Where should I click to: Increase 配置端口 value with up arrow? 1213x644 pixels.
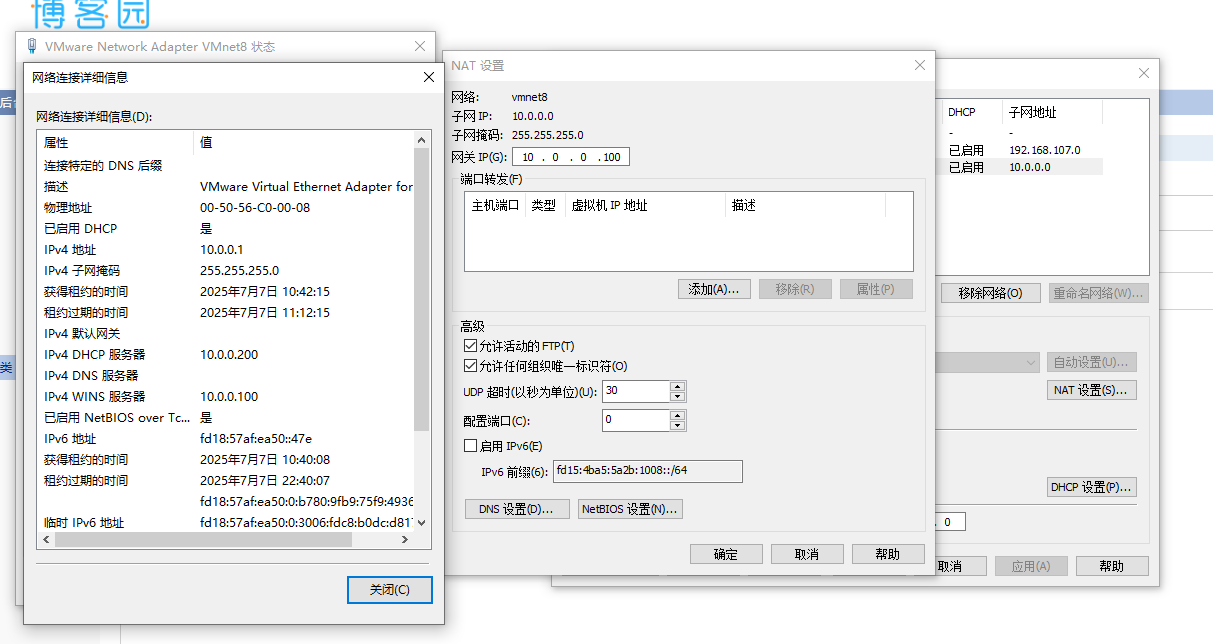(x=678, y=415)
